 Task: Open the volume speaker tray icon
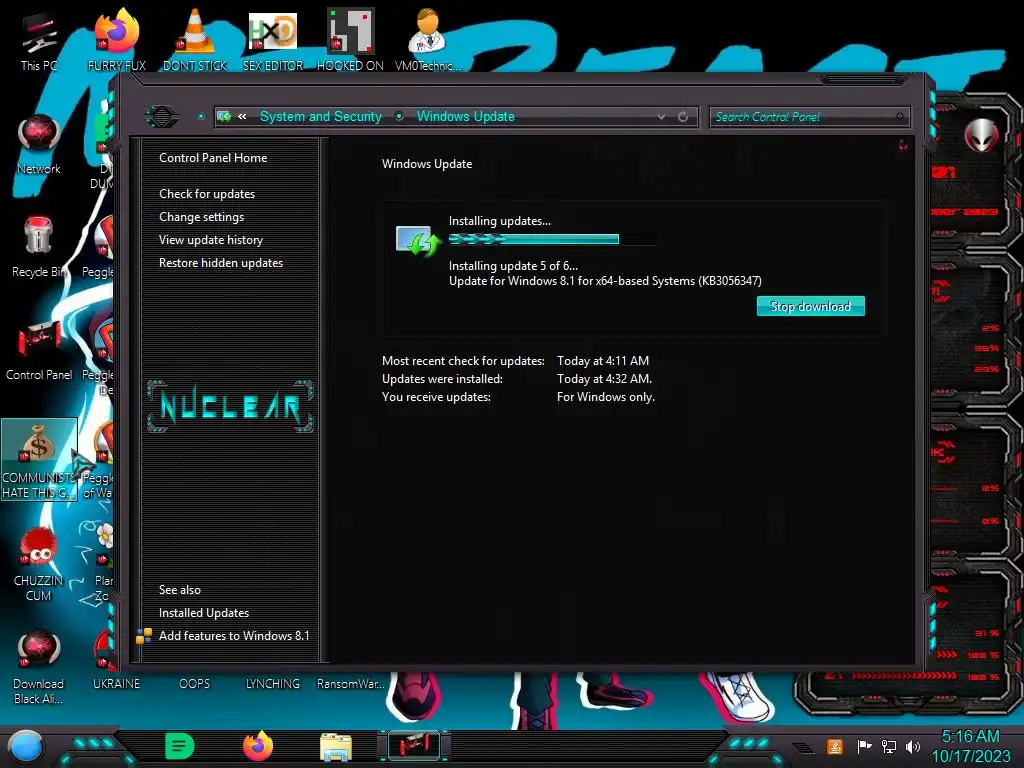click(x=913, y=746)
